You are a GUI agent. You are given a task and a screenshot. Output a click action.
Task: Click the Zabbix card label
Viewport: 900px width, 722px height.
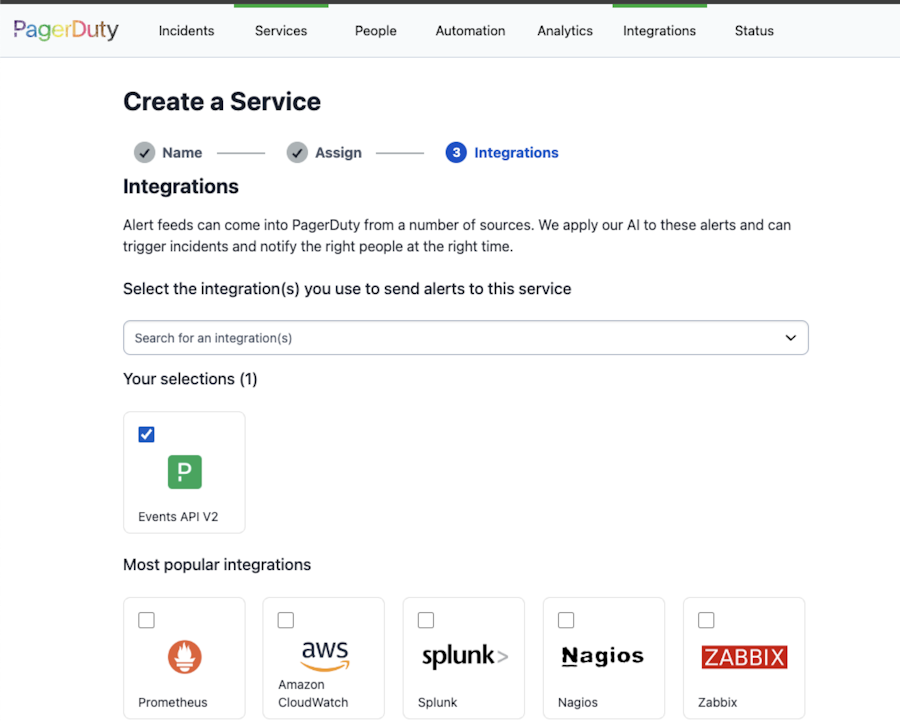[x=717, y=702]
